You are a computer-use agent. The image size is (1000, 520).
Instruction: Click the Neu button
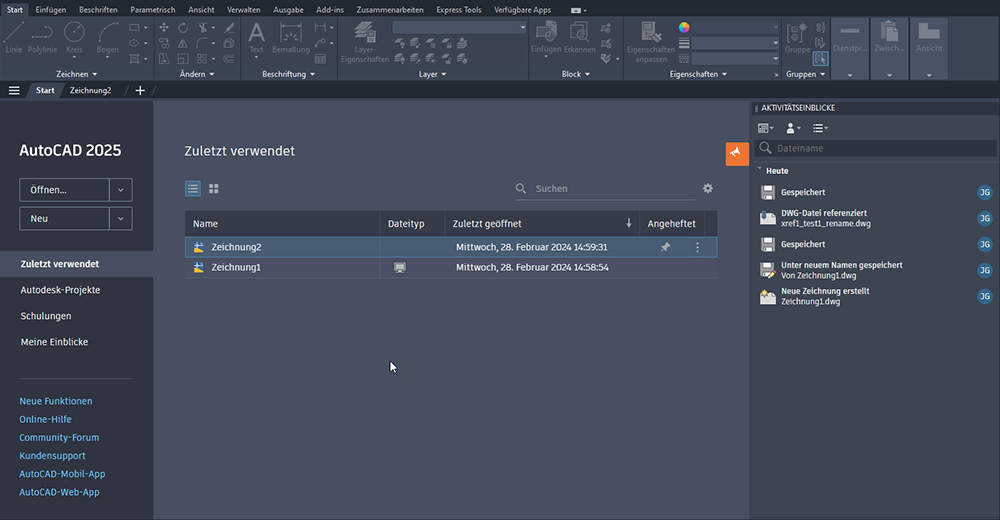64,218
